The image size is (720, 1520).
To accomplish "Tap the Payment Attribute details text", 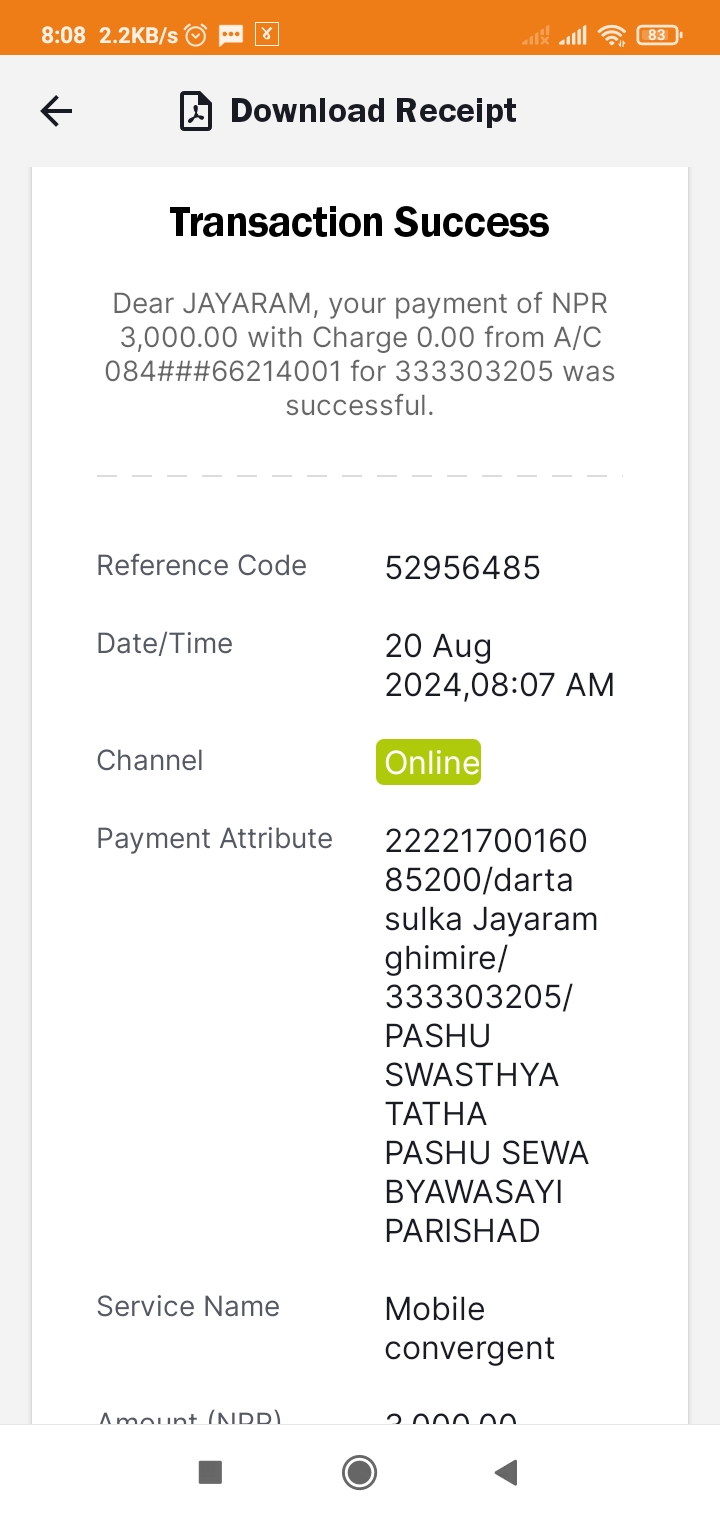I will tap(491, 1036).
